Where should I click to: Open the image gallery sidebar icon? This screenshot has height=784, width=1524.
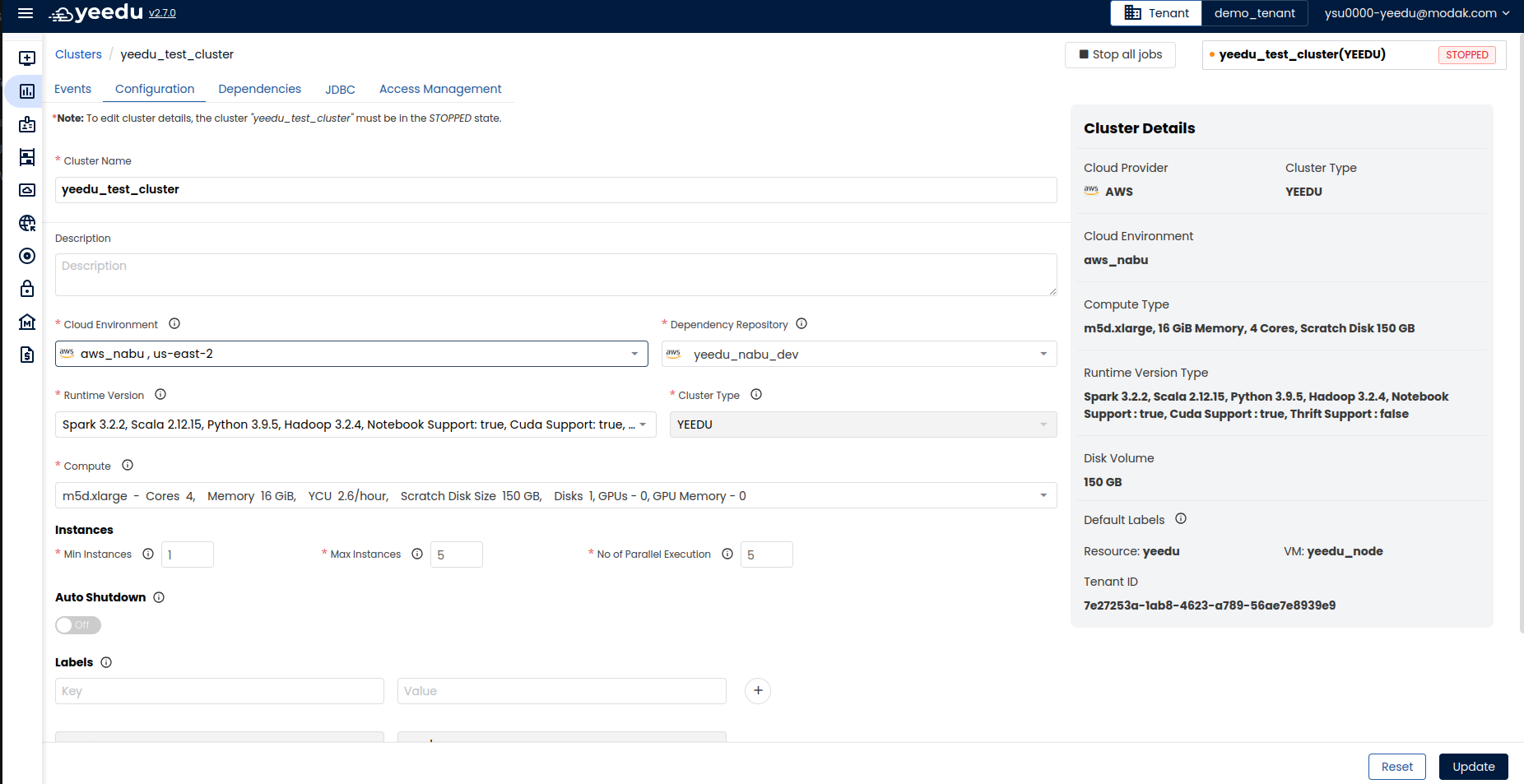click(27, 190)
